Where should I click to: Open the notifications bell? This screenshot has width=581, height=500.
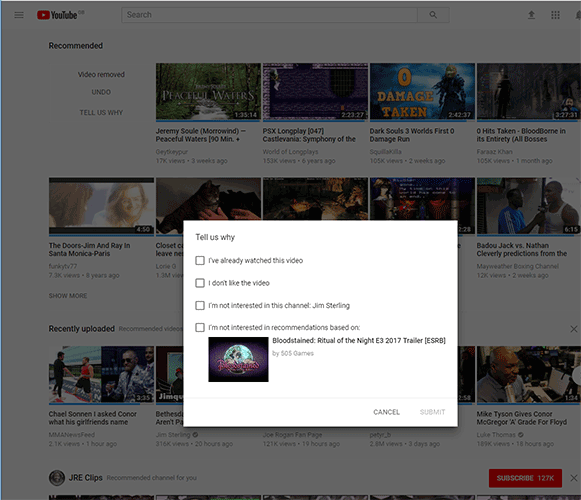(578, 15)
